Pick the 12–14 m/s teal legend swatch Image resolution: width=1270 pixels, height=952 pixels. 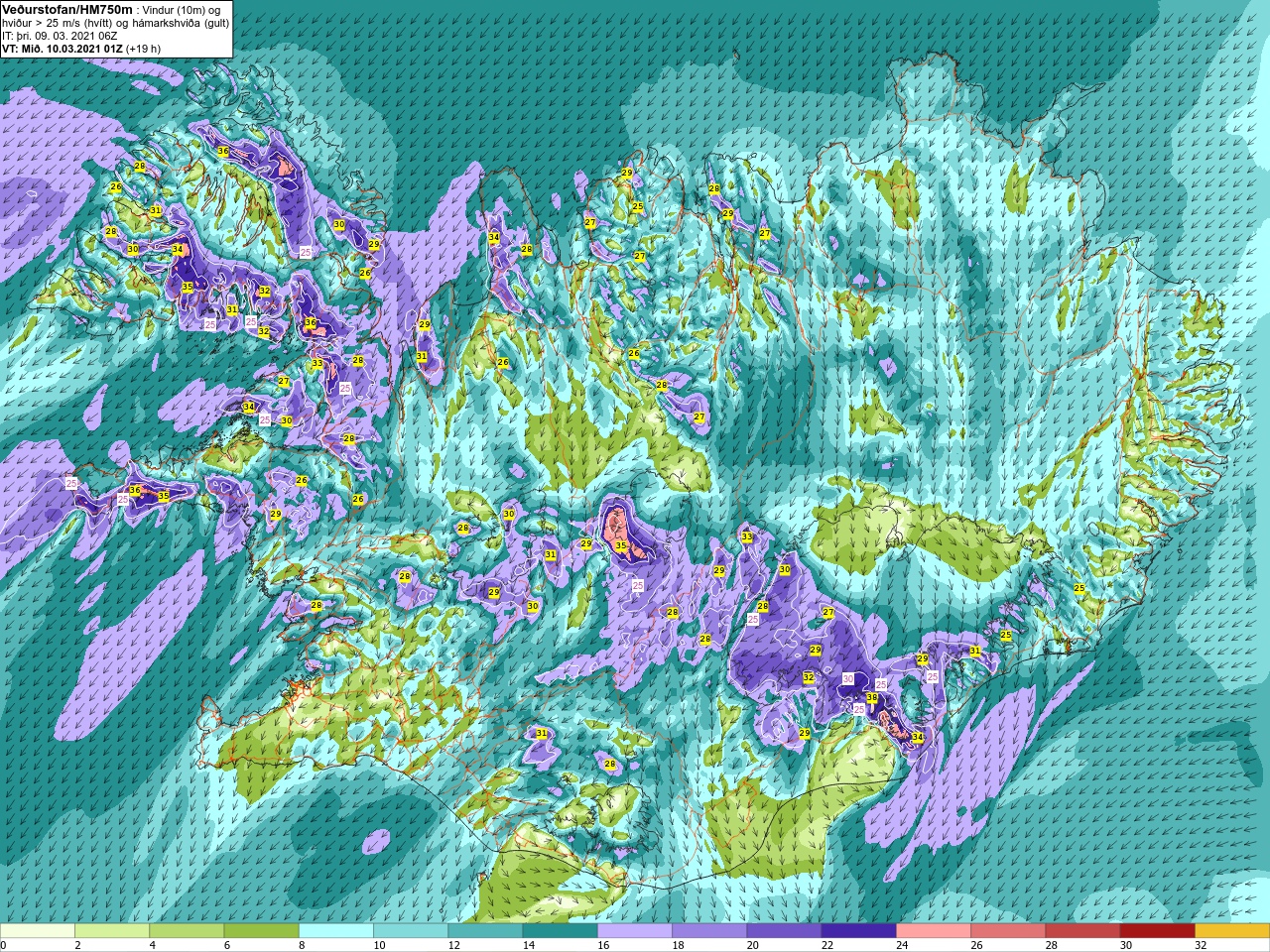click(485, 931)
